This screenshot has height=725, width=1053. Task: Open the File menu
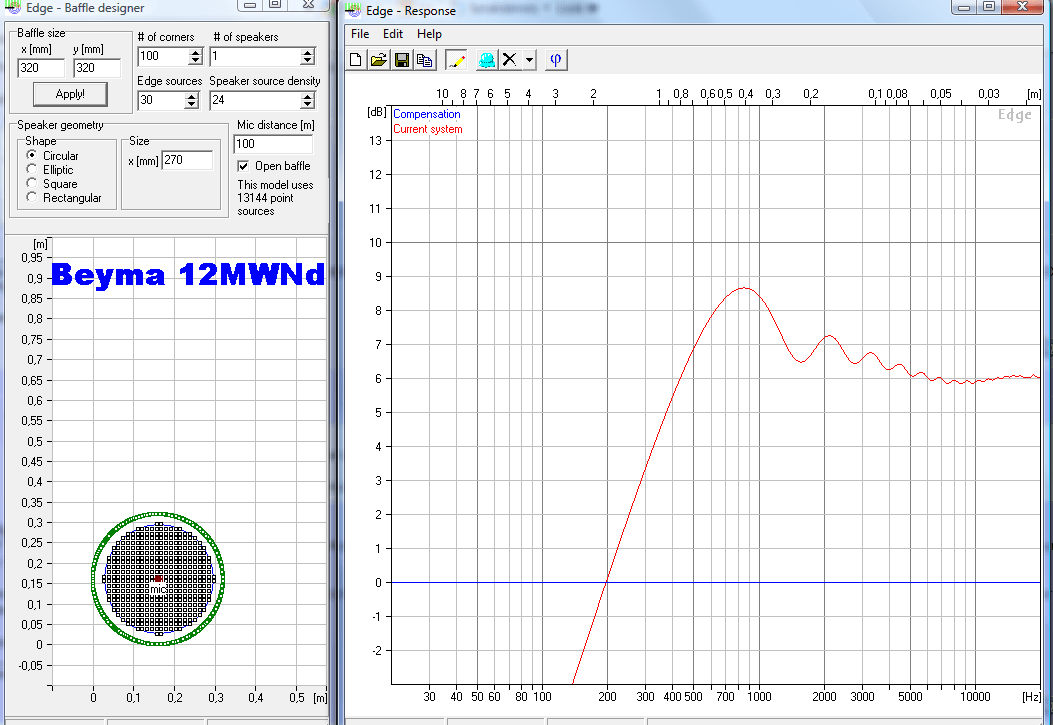point(360,34)
